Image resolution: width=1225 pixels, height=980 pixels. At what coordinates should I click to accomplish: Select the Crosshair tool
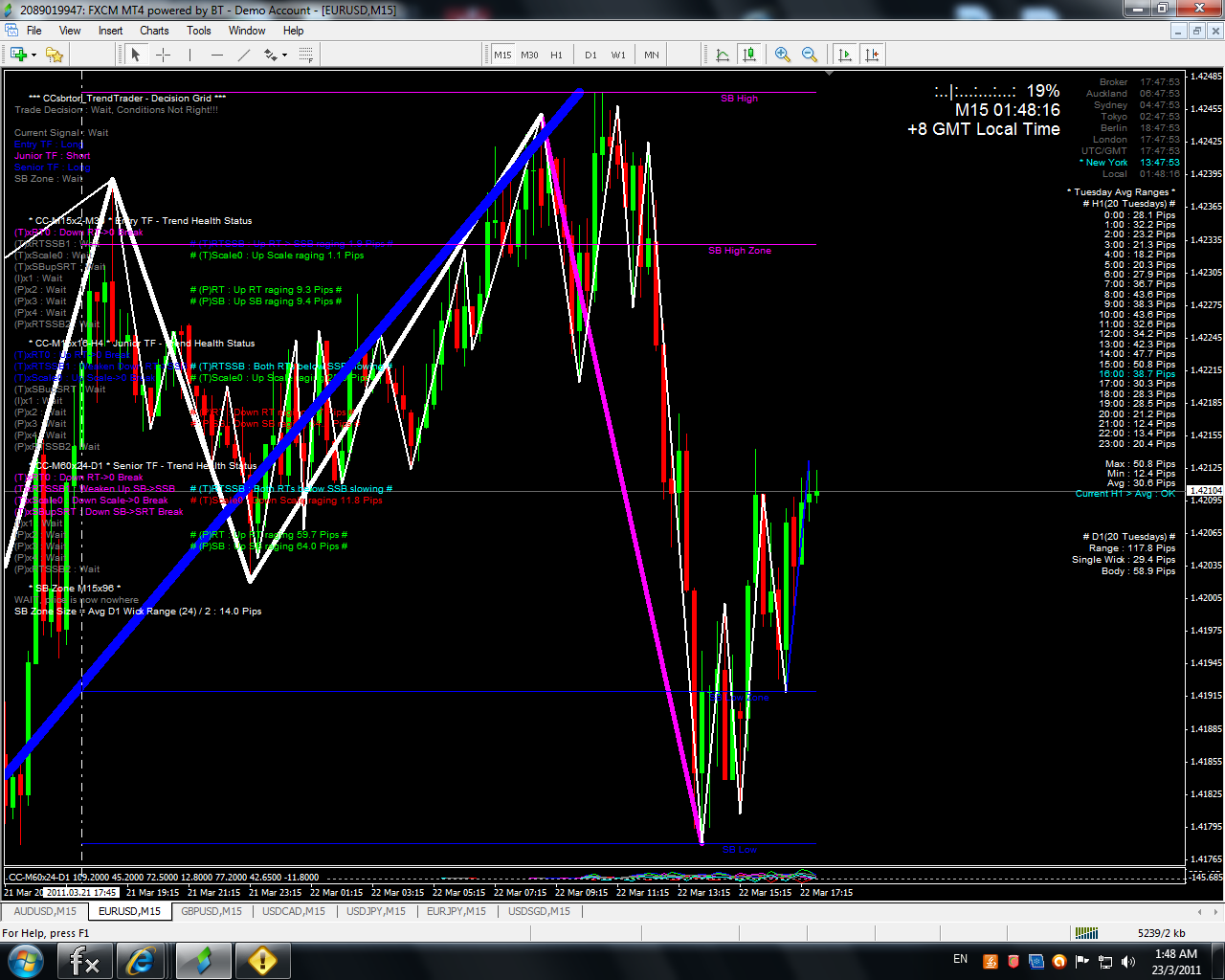[x=163, y=55]
